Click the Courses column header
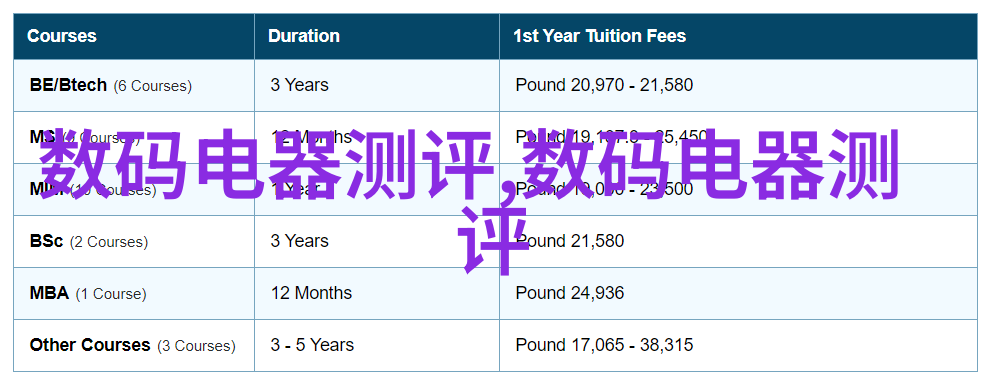Image resolution: width=986 pixels, height=386 pixels. [x=62, y=36]
